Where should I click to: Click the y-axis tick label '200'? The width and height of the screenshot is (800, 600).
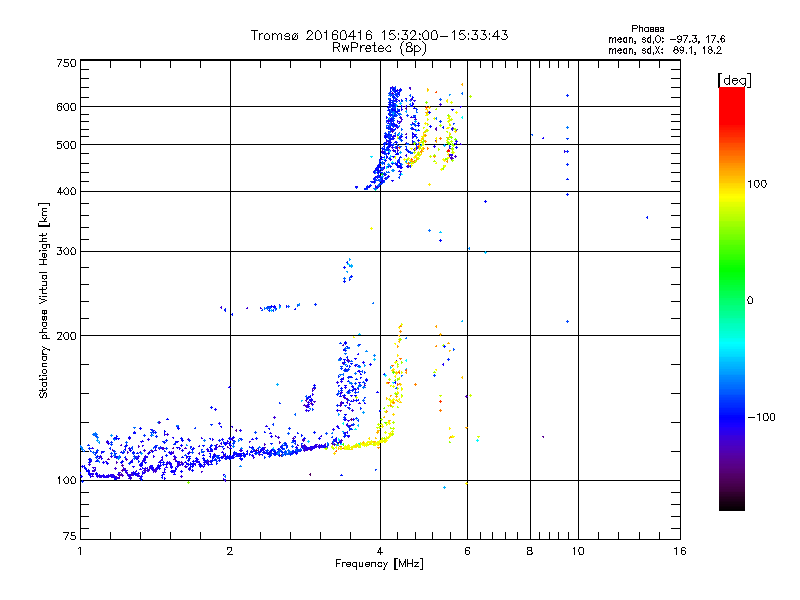67,336
